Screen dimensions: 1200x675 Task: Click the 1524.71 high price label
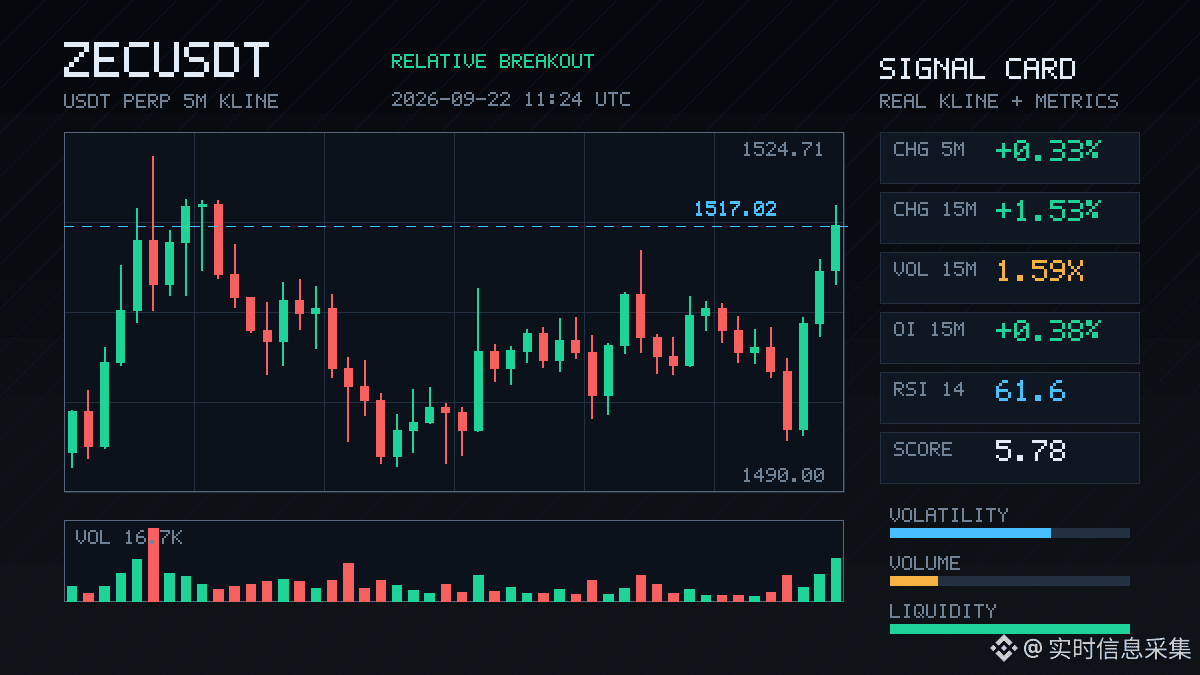coord(782,150)
